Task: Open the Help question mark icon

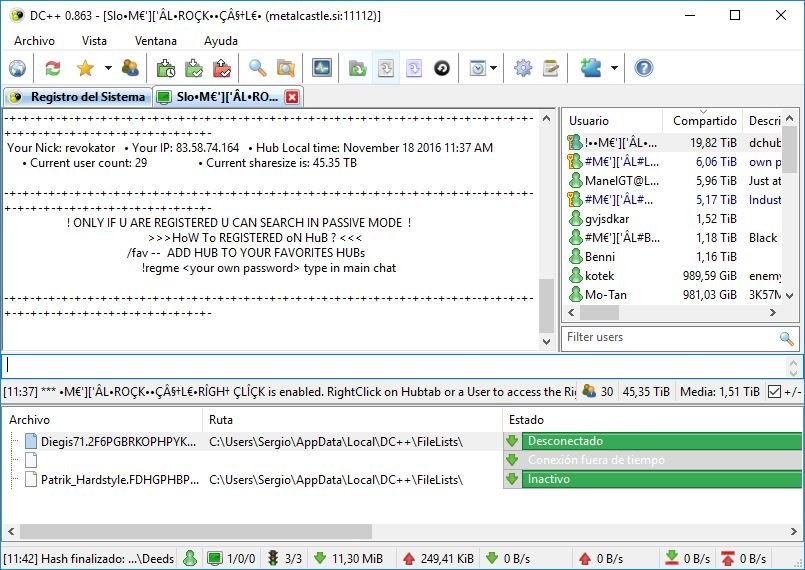Action: click(x=644, y=68)
